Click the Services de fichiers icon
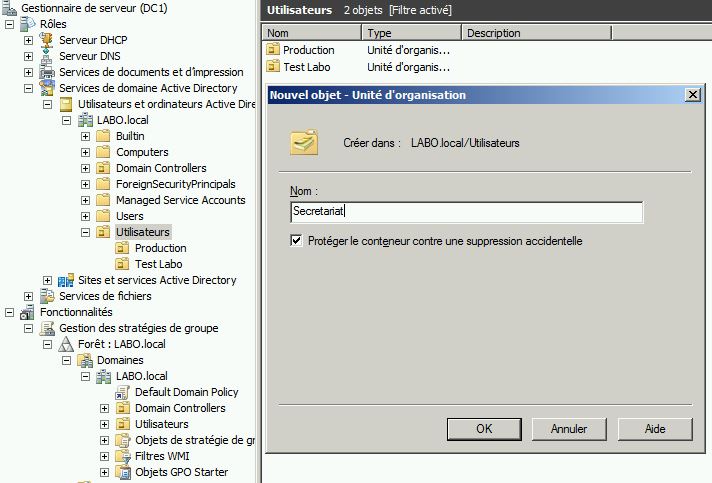 tap(47, 296)
